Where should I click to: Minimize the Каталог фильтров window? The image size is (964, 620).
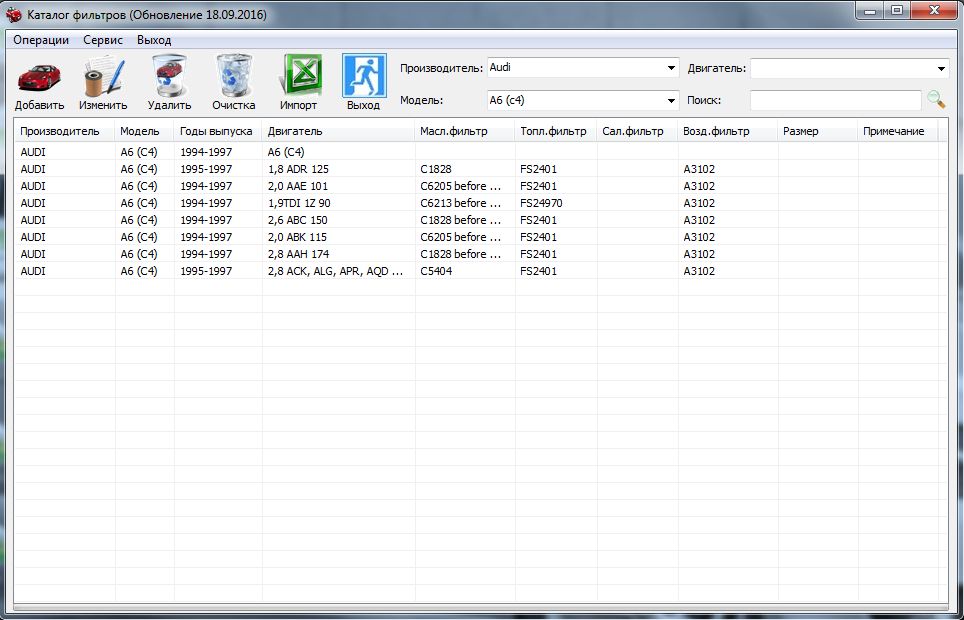tap(870, 10)
